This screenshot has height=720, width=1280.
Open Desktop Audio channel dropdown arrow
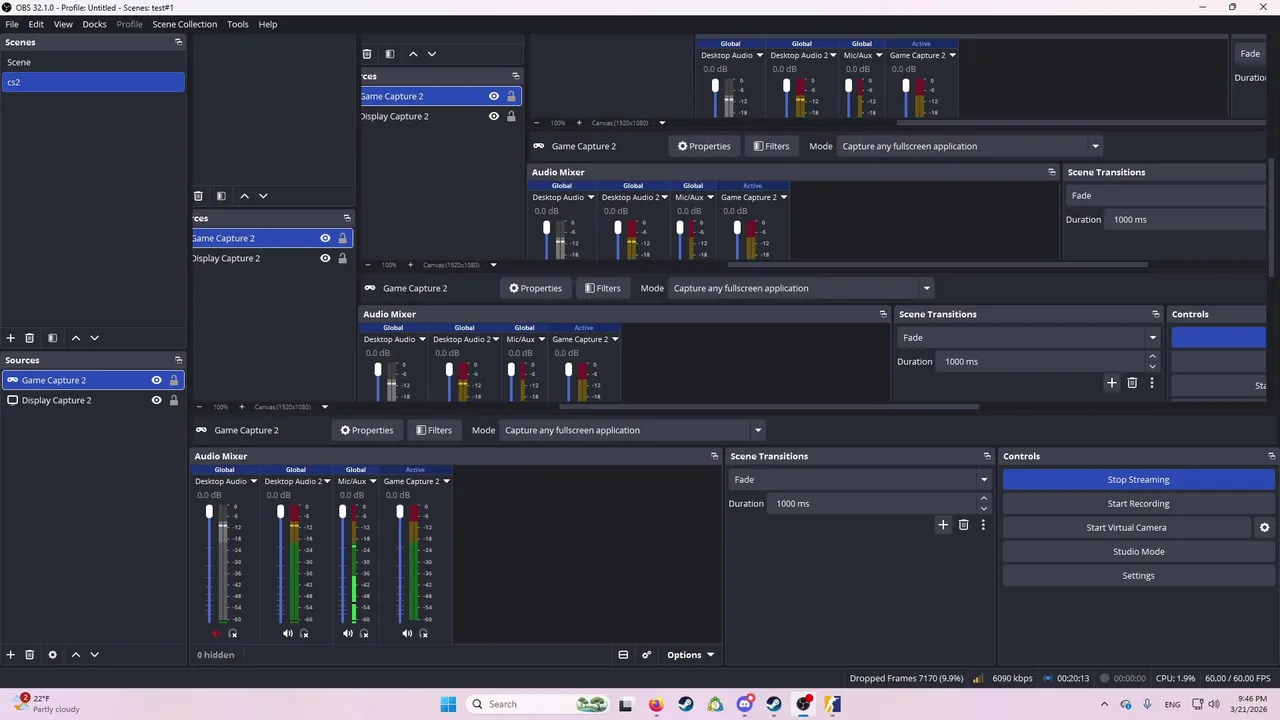(x=254, y=481)
